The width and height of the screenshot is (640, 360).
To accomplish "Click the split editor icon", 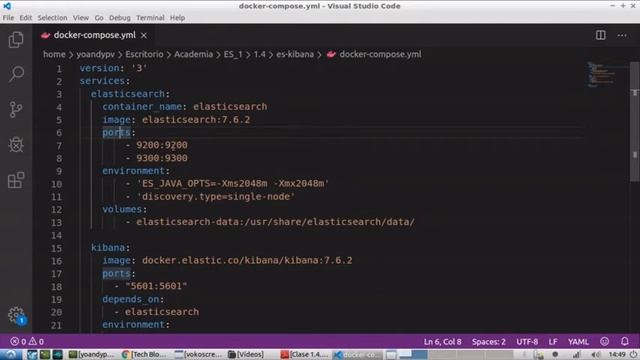I will point(600,36).
